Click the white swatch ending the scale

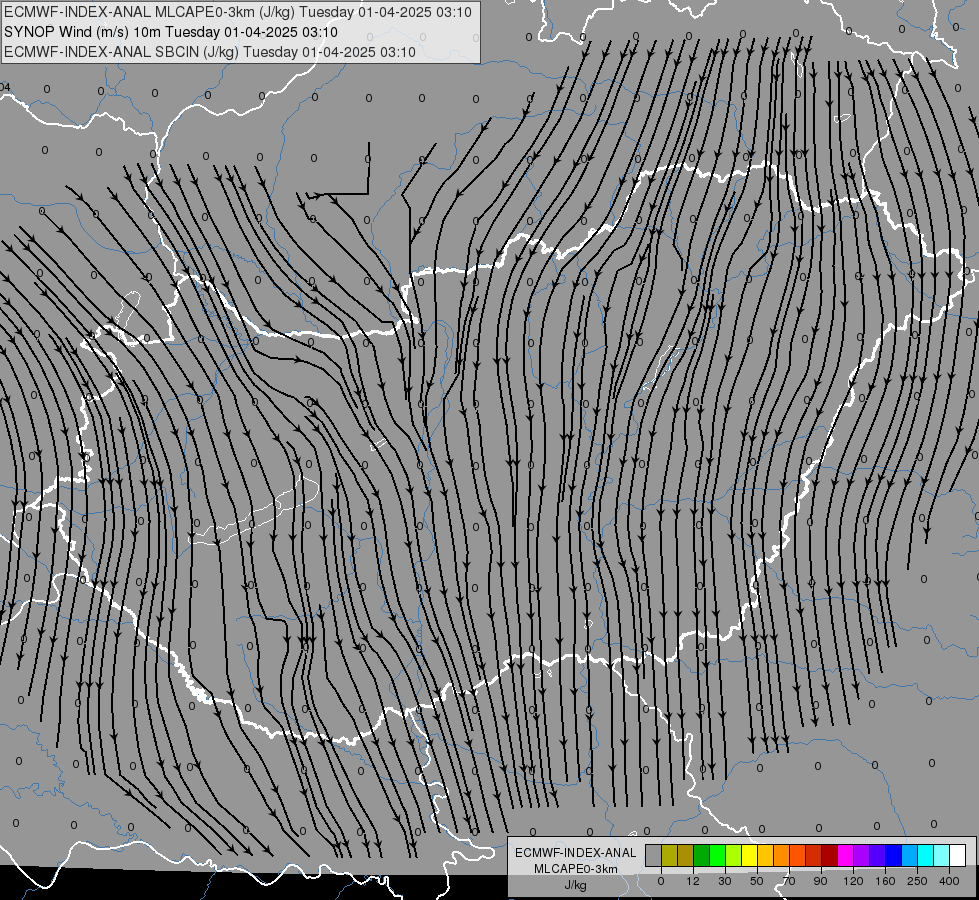(958, 856)
